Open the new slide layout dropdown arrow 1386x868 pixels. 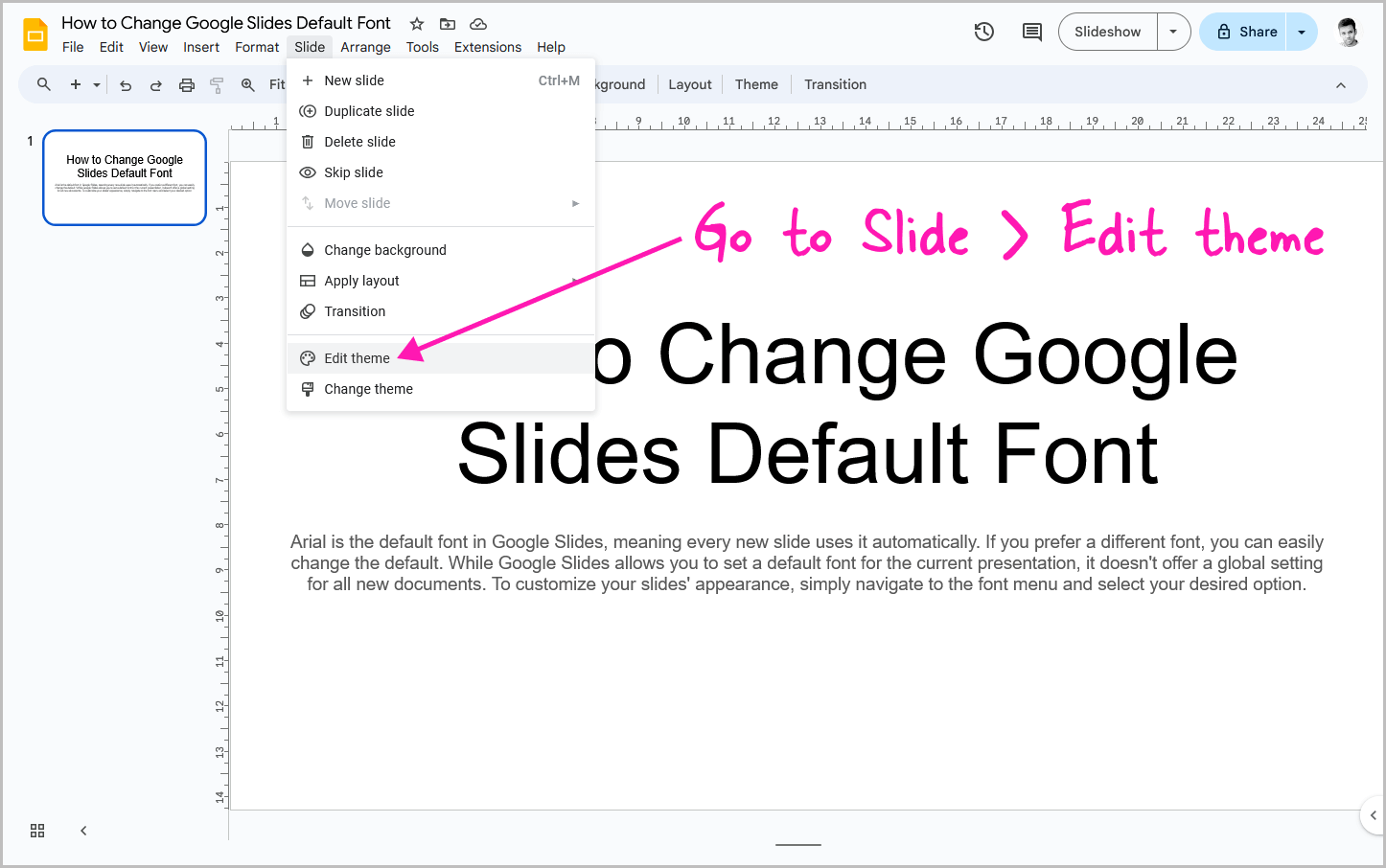pos(97,84)
